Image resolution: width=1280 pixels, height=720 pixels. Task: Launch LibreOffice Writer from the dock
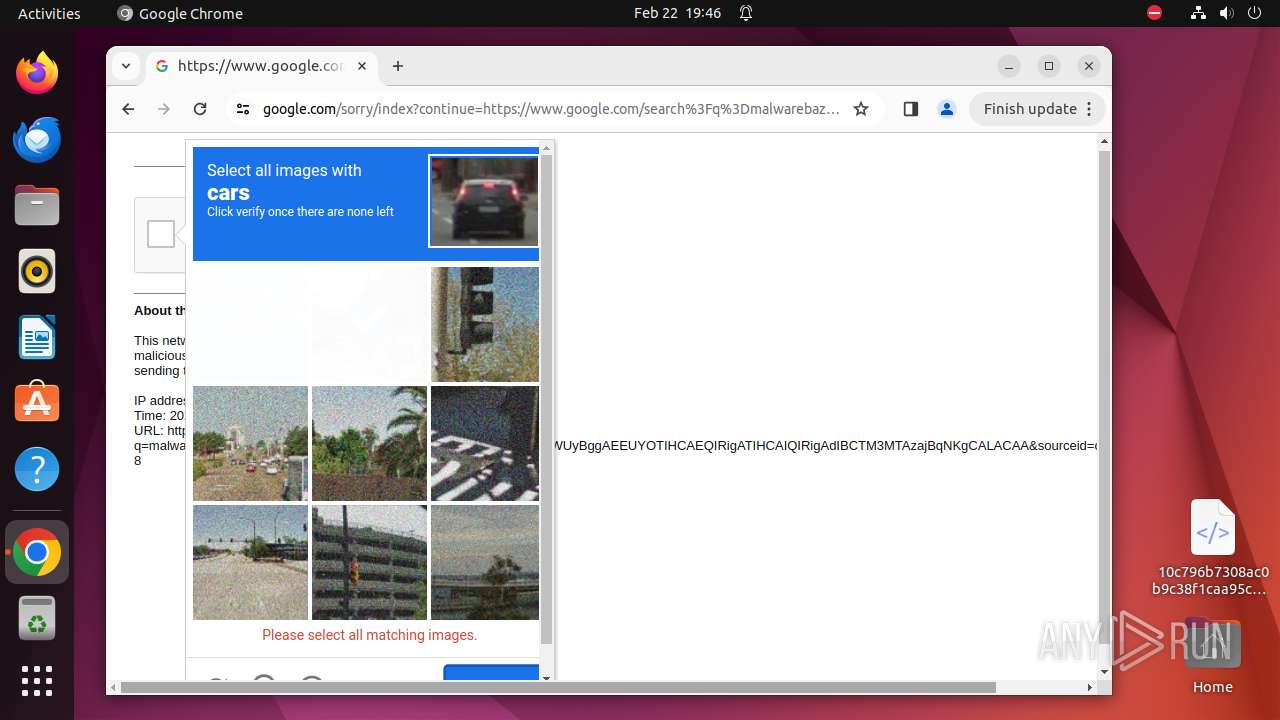pyautogui.click(x=37, y=337)
